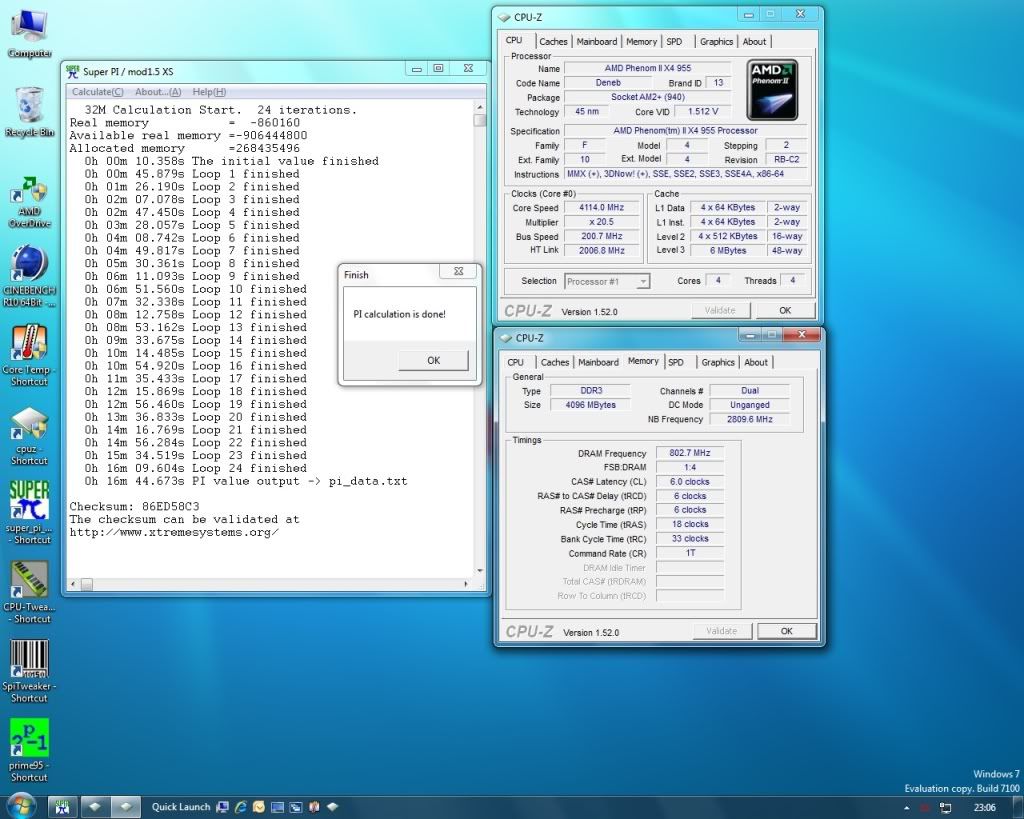The height and width of the screenshot is (819, 1024).
Task: Show hidden system tray icons
Action: pyautogui.click(x=906, y=809)
